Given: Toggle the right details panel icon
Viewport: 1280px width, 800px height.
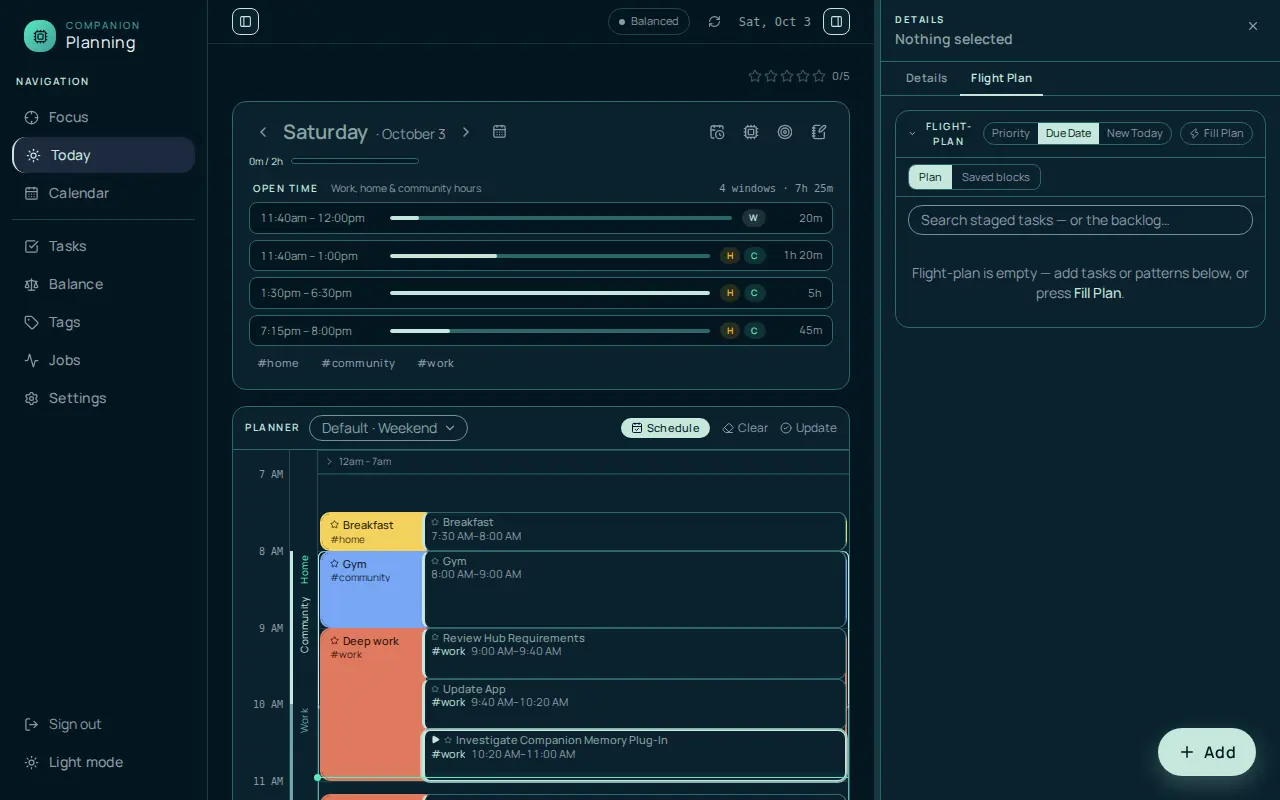Looking at the screenshot, I should tap(836, 21).
